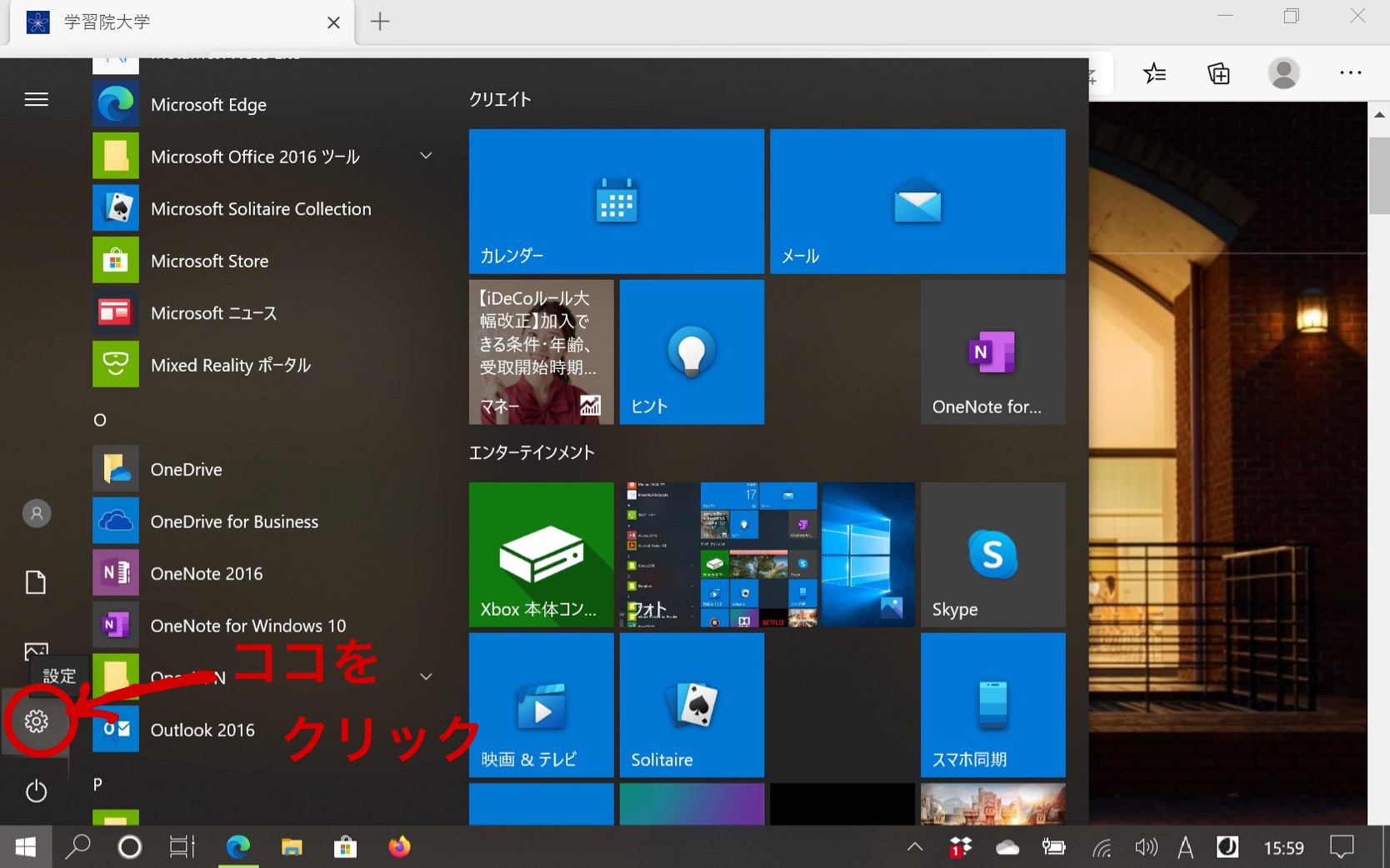1390x868 pixels.
Task: Open the 映画 & テレビ tile
Action: coord(541,705)
